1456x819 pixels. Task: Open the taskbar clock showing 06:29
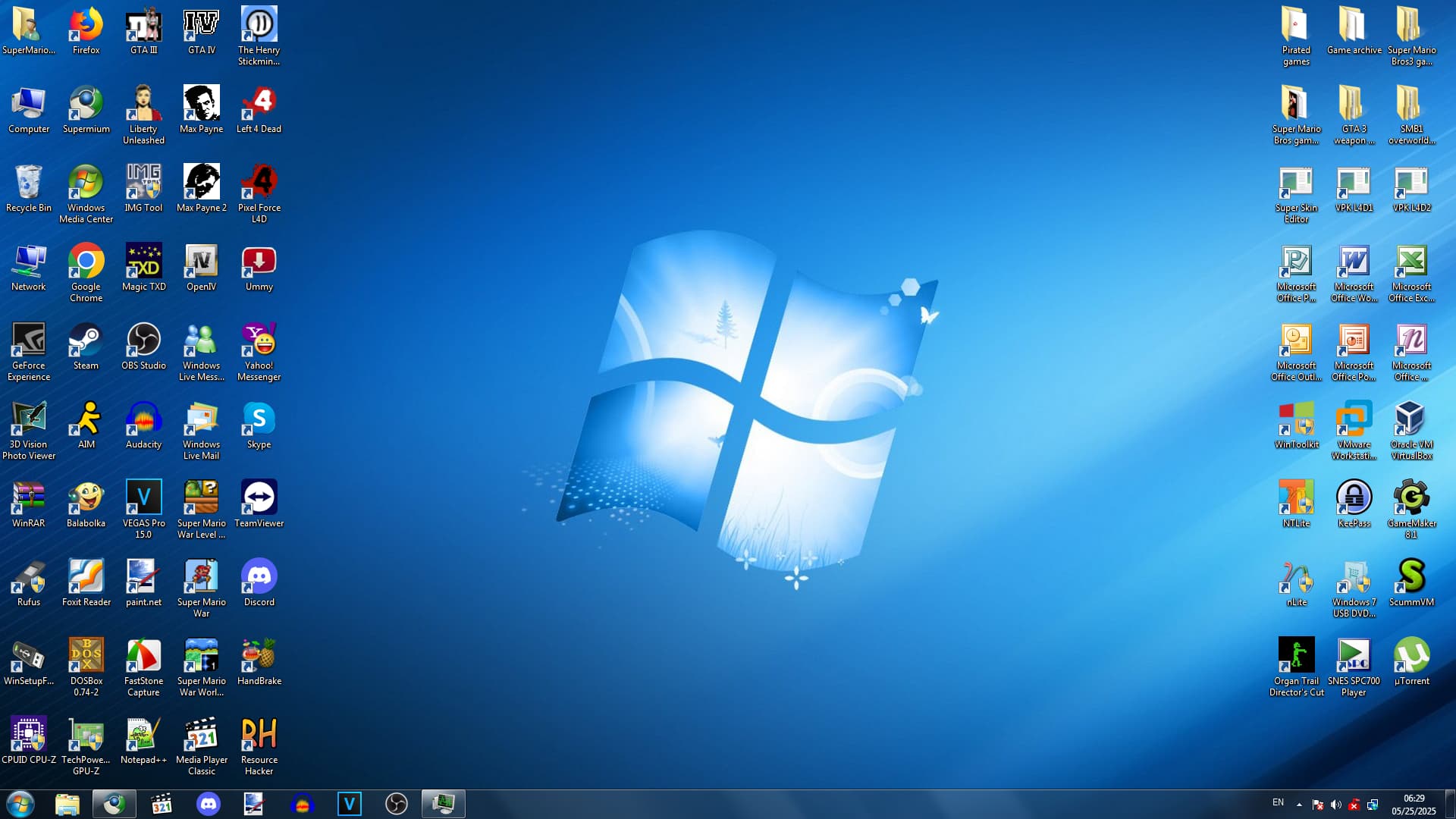click(1414, 804)
